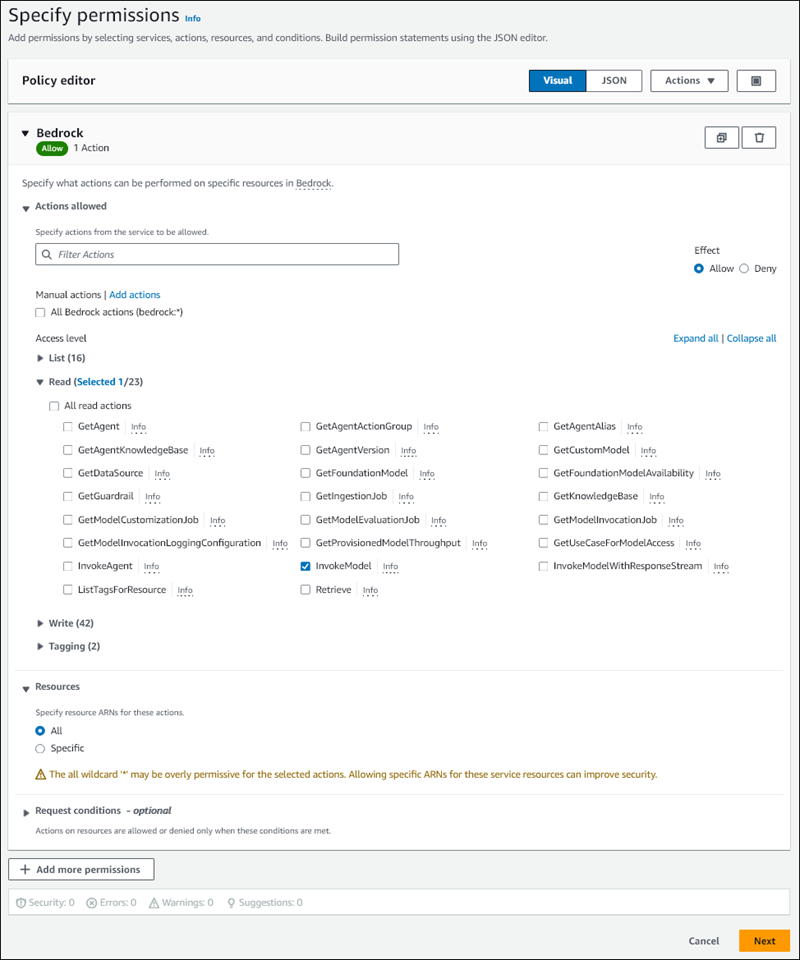
Task: Click the Next button
Action: coord(764,941)
